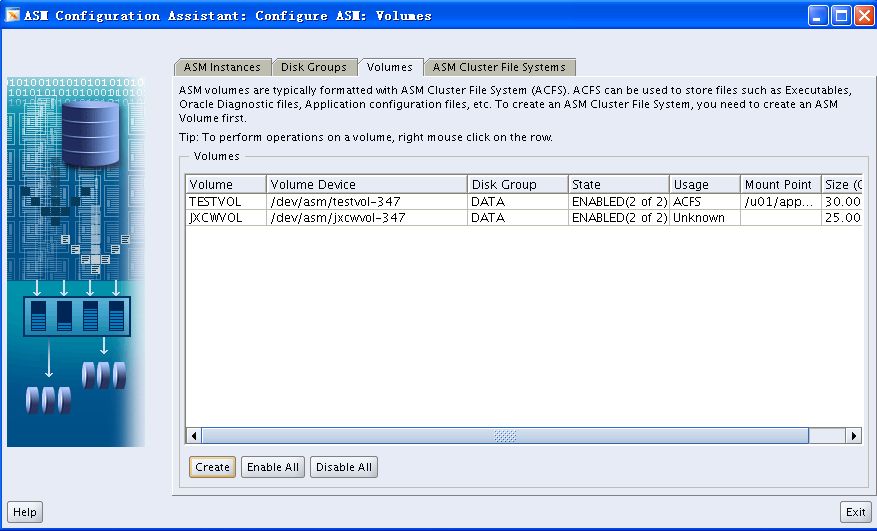Select the Volumes tab
Viewport: 877px width, 531px height.
click(x=390, y=67)
